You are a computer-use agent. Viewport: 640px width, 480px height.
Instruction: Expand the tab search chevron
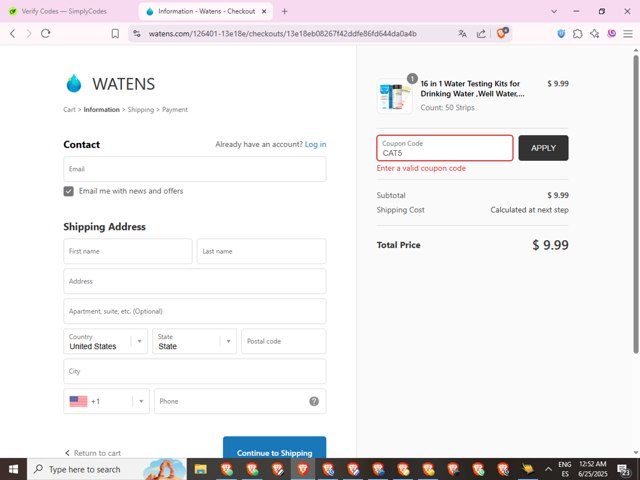tap(554, 11)
